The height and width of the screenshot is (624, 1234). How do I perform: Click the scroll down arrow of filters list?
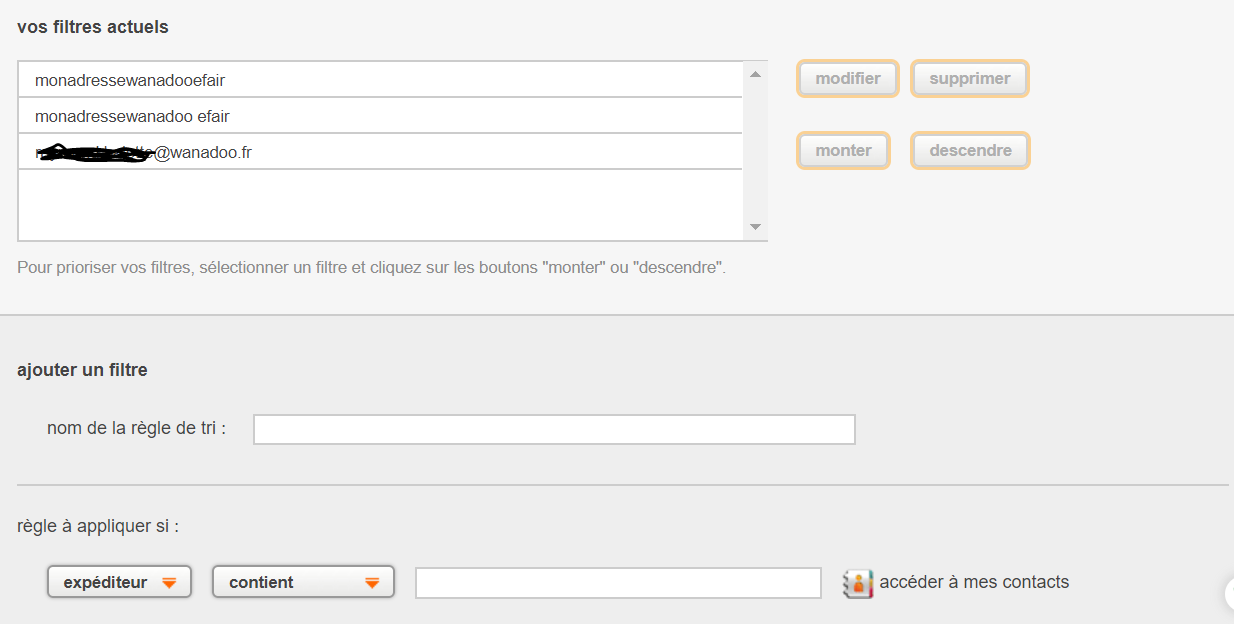(x=756, y=228)
